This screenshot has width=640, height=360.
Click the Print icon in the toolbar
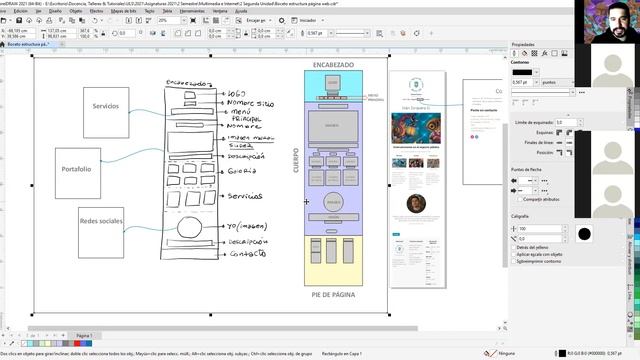point(49,20)
